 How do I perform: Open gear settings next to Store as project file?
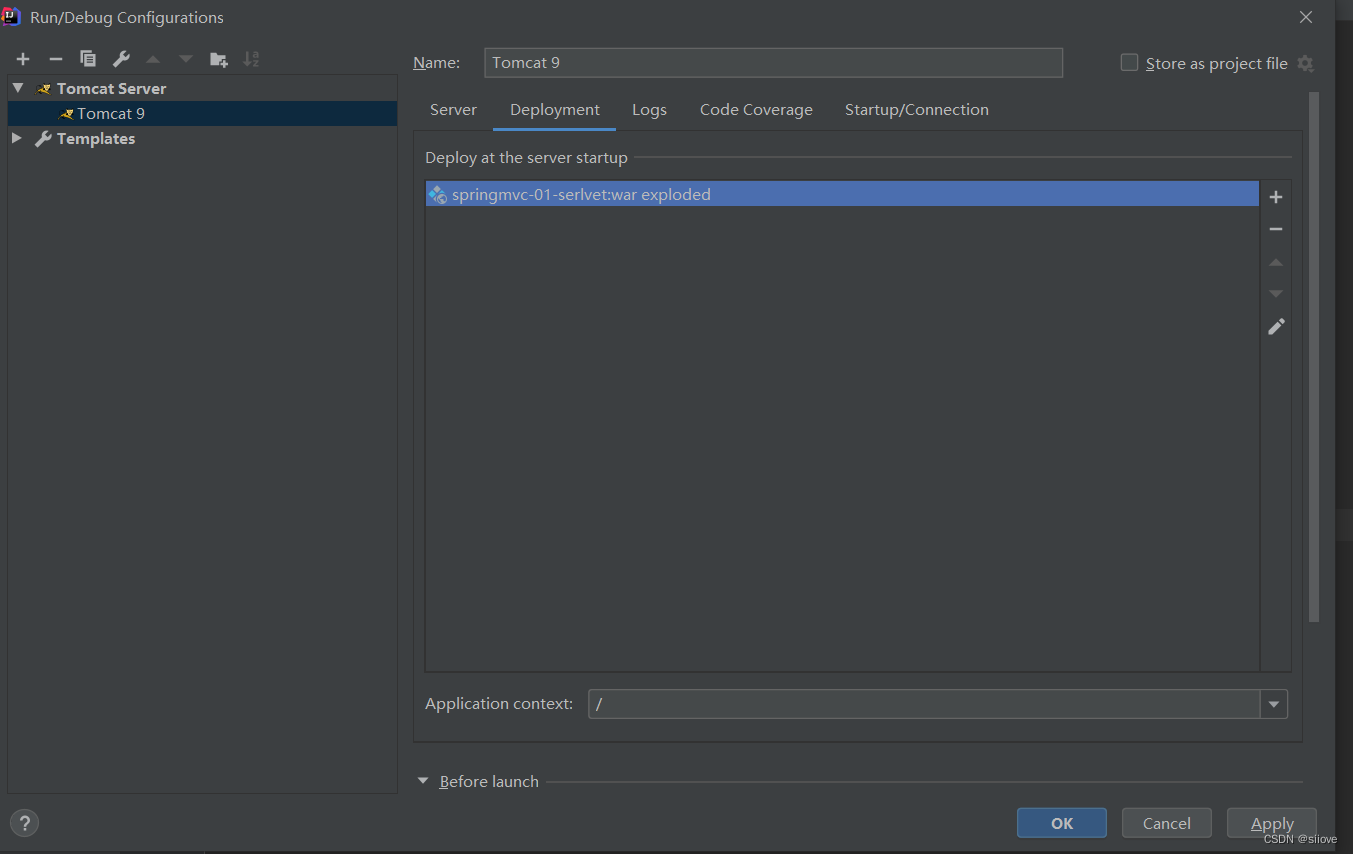click(x=1305, y=63)
